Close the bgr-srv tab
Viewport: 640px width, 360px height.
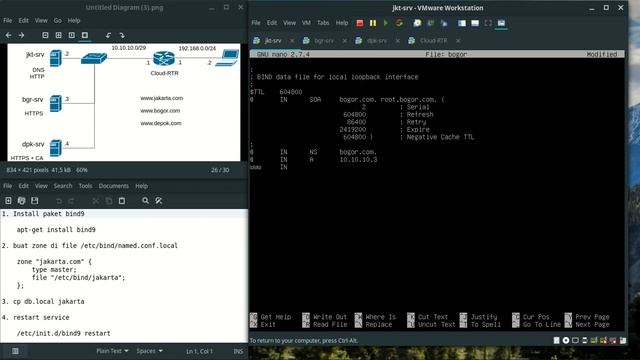point(345,41)
